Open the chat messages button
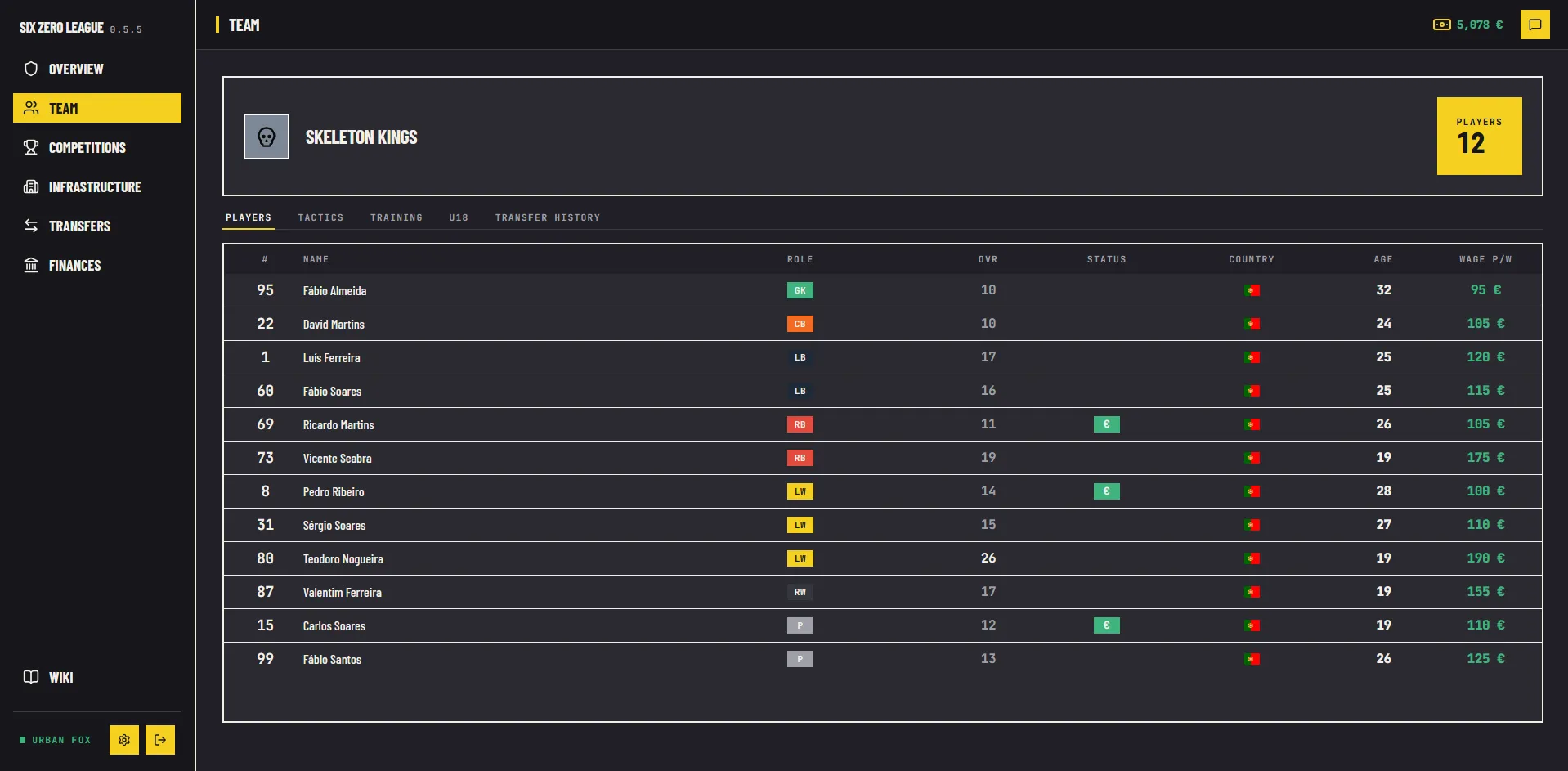This screenshot has height=771, width=1568. pyautogui.click(x=1535, y=25)
